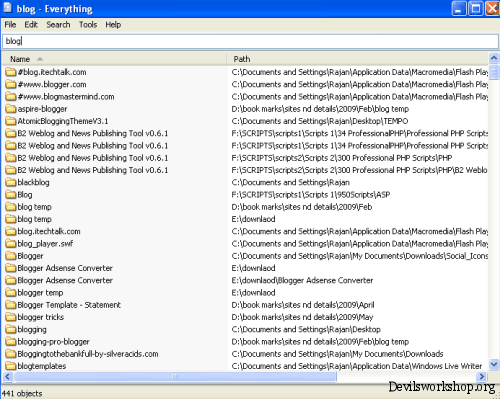
Task: Click the horizontal scrollbar thumb
Action: click(x=175, y=377)
